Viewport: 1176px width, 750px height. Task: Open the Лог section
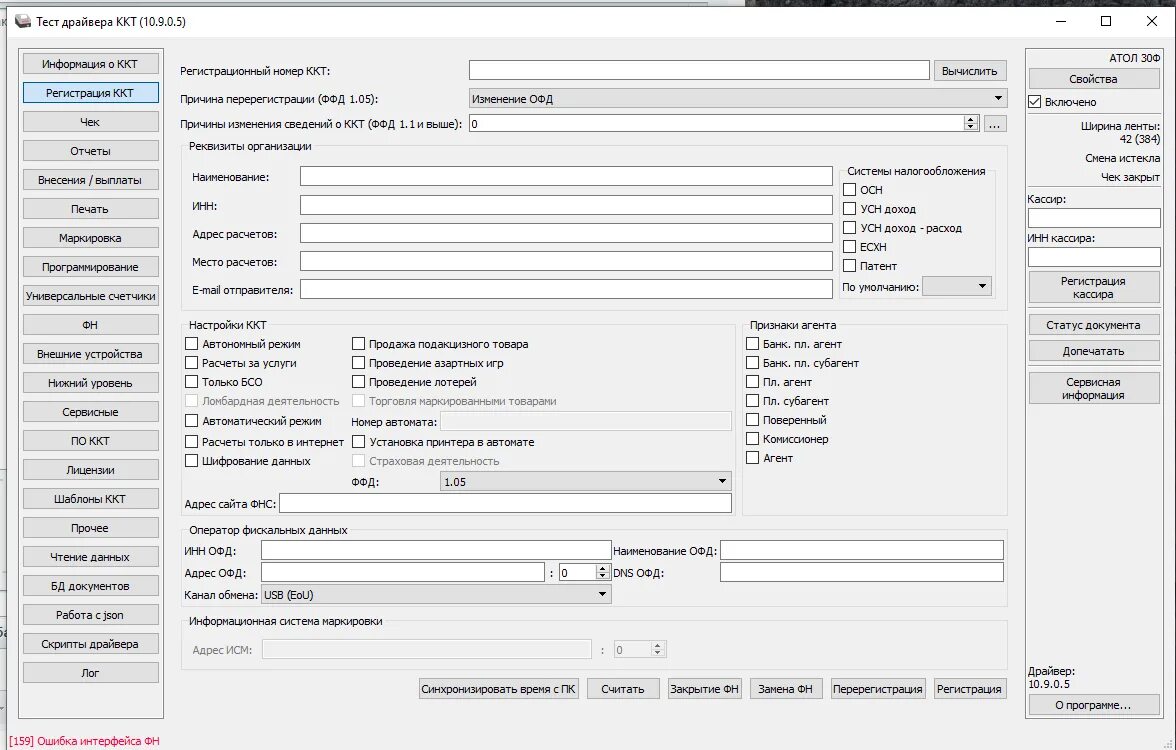click(90, 673)
